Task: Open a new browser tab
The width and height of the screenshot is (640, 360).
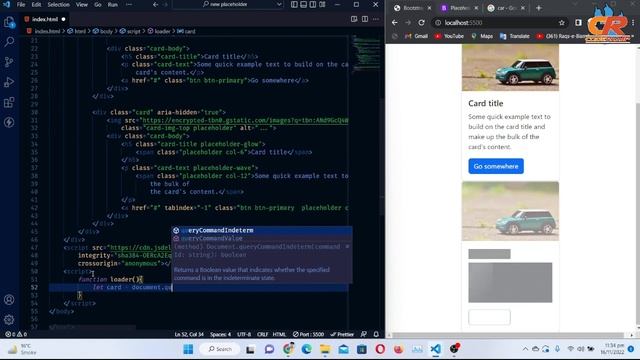Action: pos(539,8)
